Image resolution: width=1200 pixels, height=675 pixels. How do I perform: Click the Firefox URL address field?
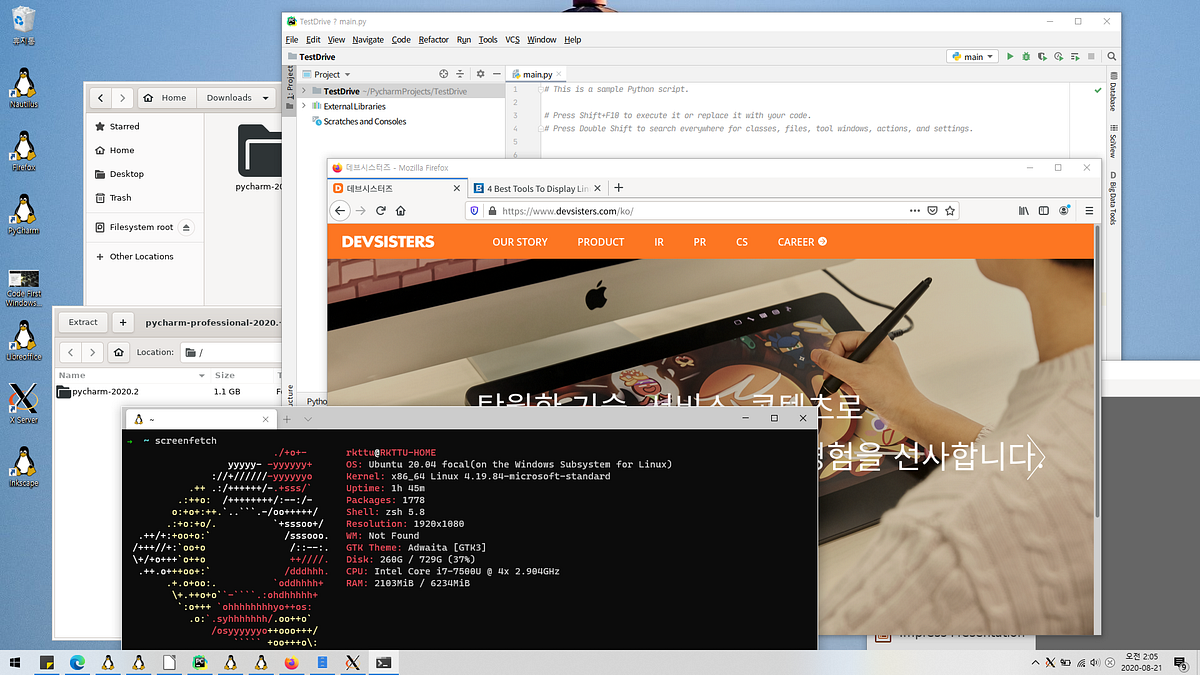click(700, 211)
